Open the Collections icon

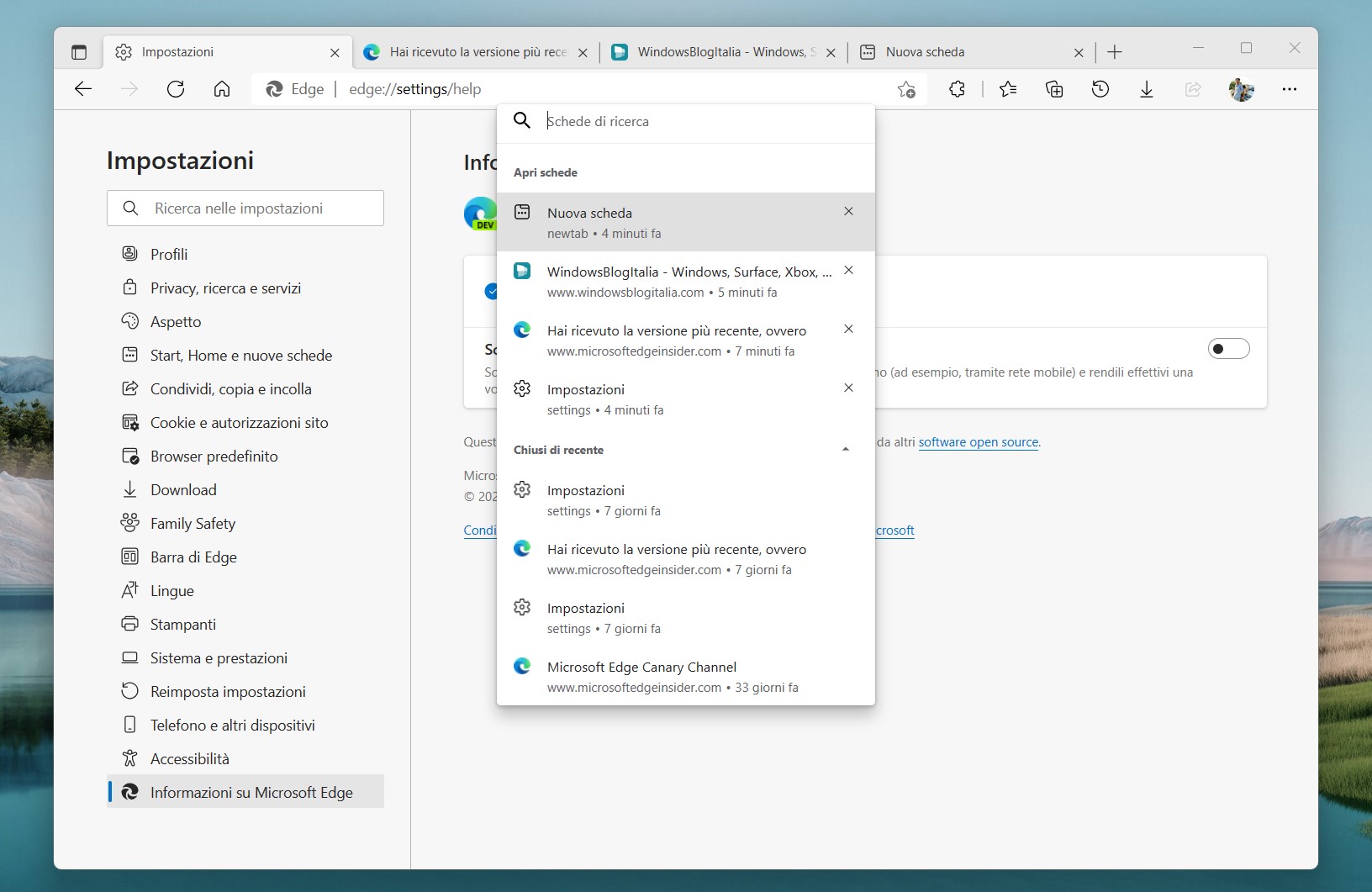coord(1054,89)
